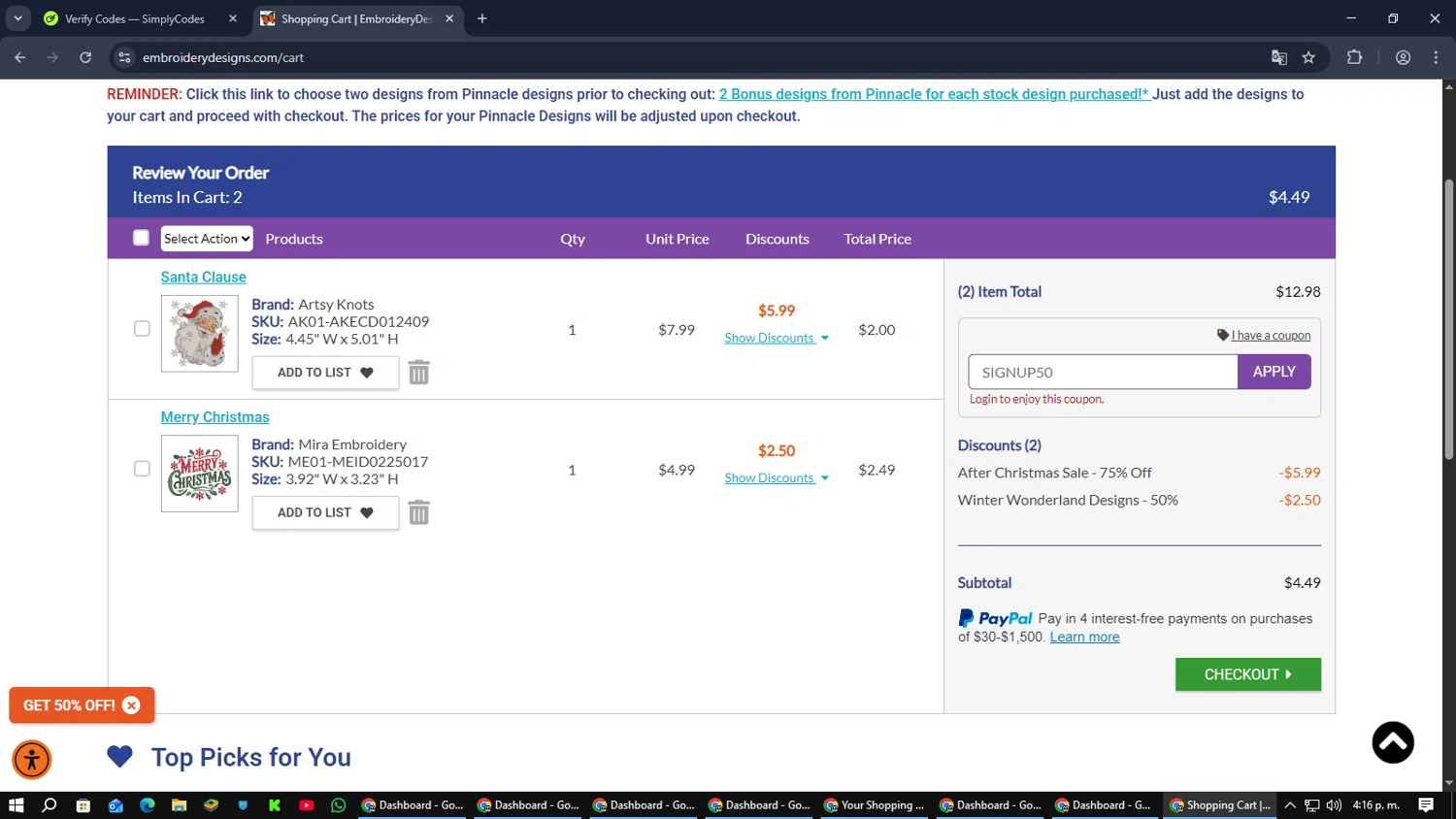Open the notifications center icon
Image resolution: width=1456 pixels, height=819 pixels.
pyautogui.click(x=1426, y=805)
